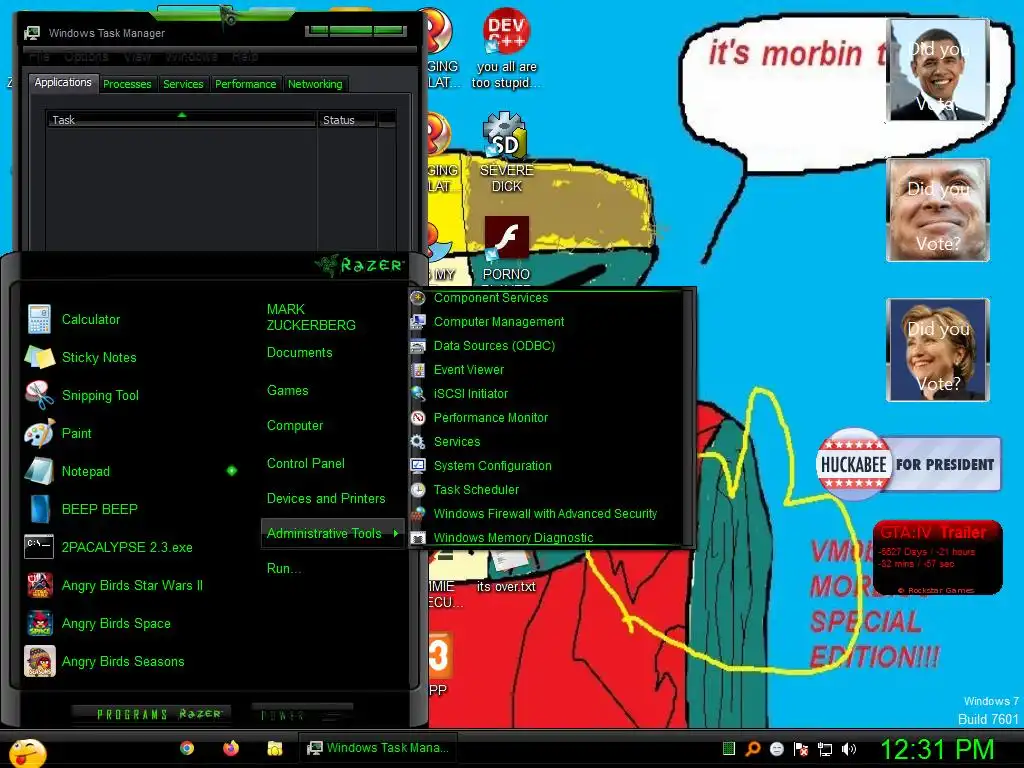Open the Action Center flag icon
This screenshot has height=768, width=1024.
click(x=801, y=749)
